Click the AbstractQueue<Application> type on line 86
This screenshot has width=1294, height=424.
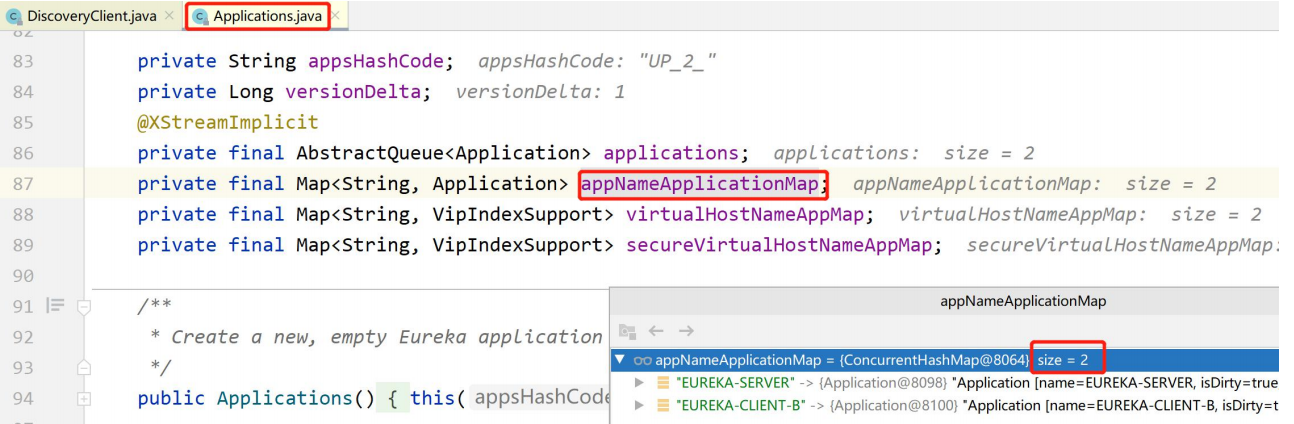click(444, 153)
